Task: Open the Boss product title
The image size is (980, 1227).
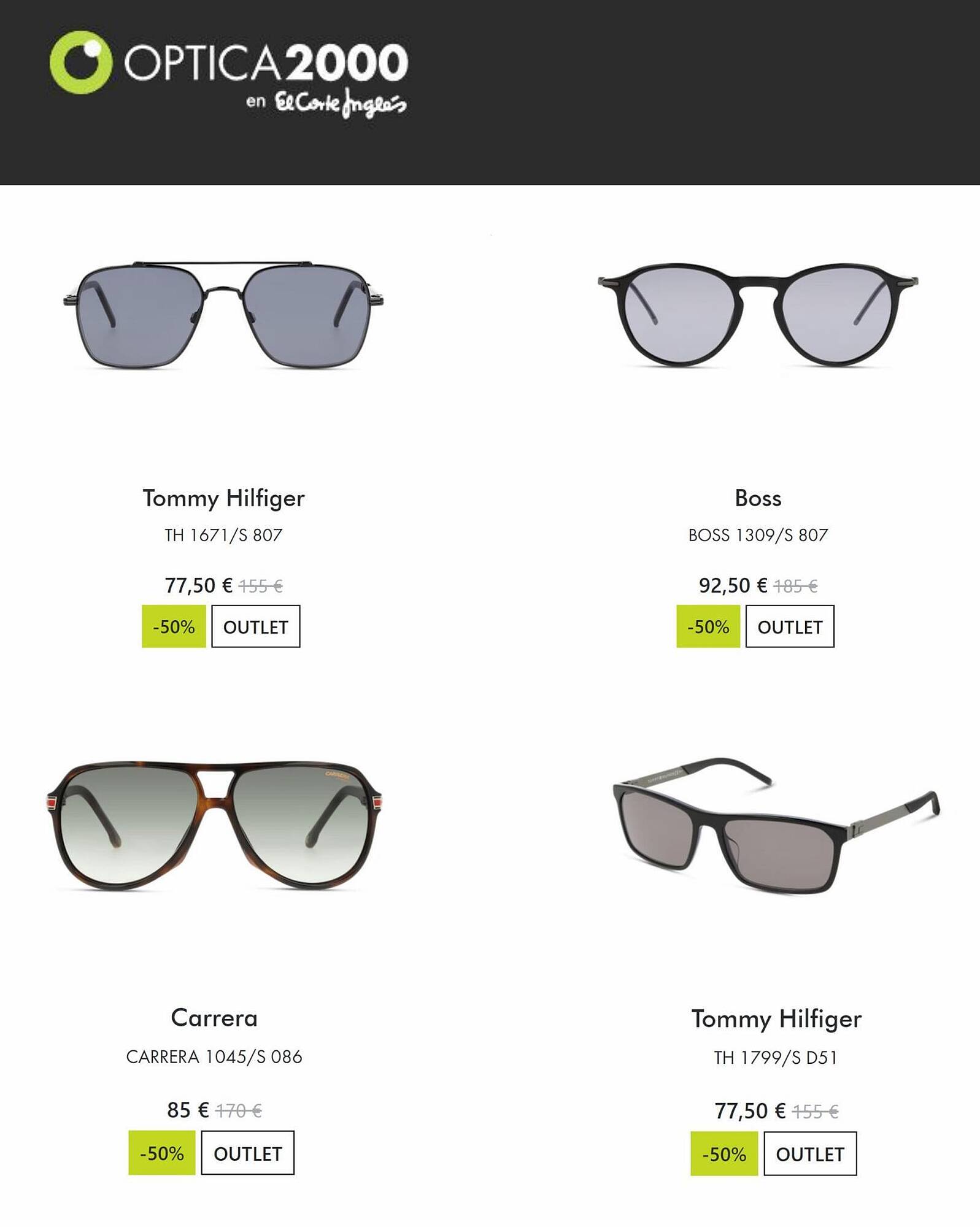Action: click(x=758, y=498)
